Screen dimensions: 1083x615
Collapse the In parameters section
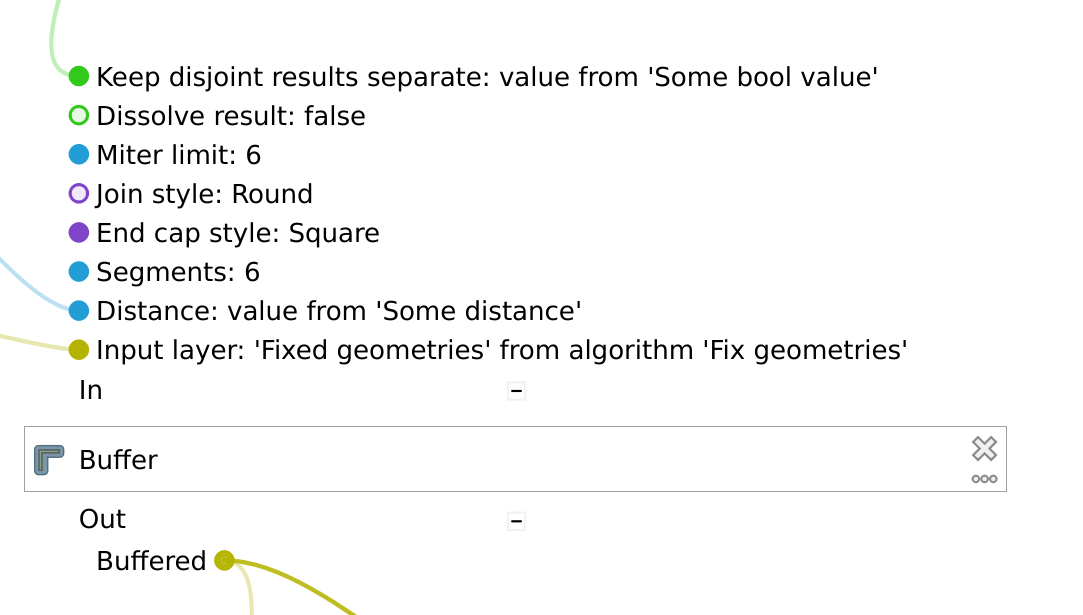tap(516, 390)
